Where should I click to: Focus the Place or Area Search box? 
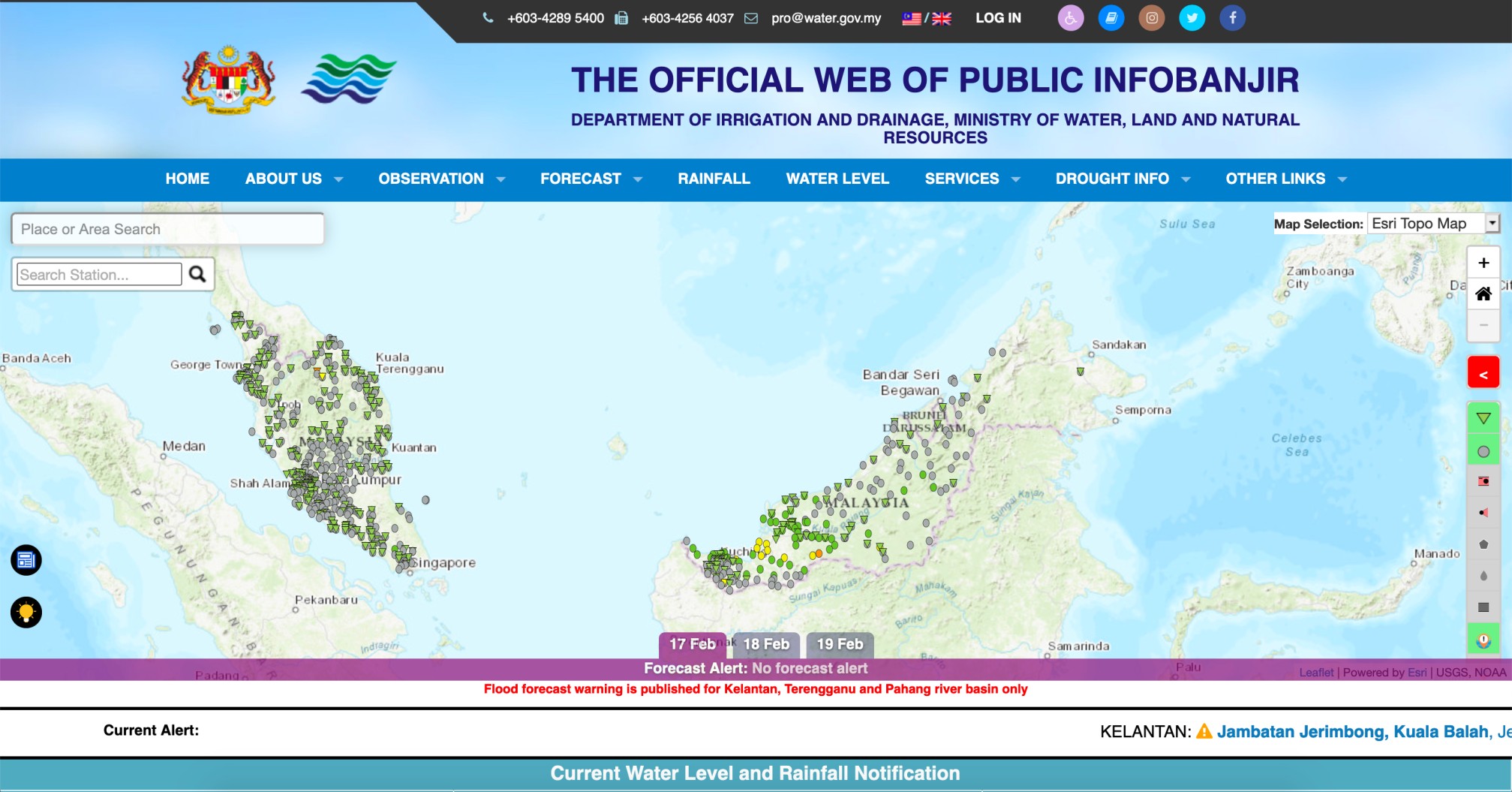pyautogui.click(x=167, y=229)
